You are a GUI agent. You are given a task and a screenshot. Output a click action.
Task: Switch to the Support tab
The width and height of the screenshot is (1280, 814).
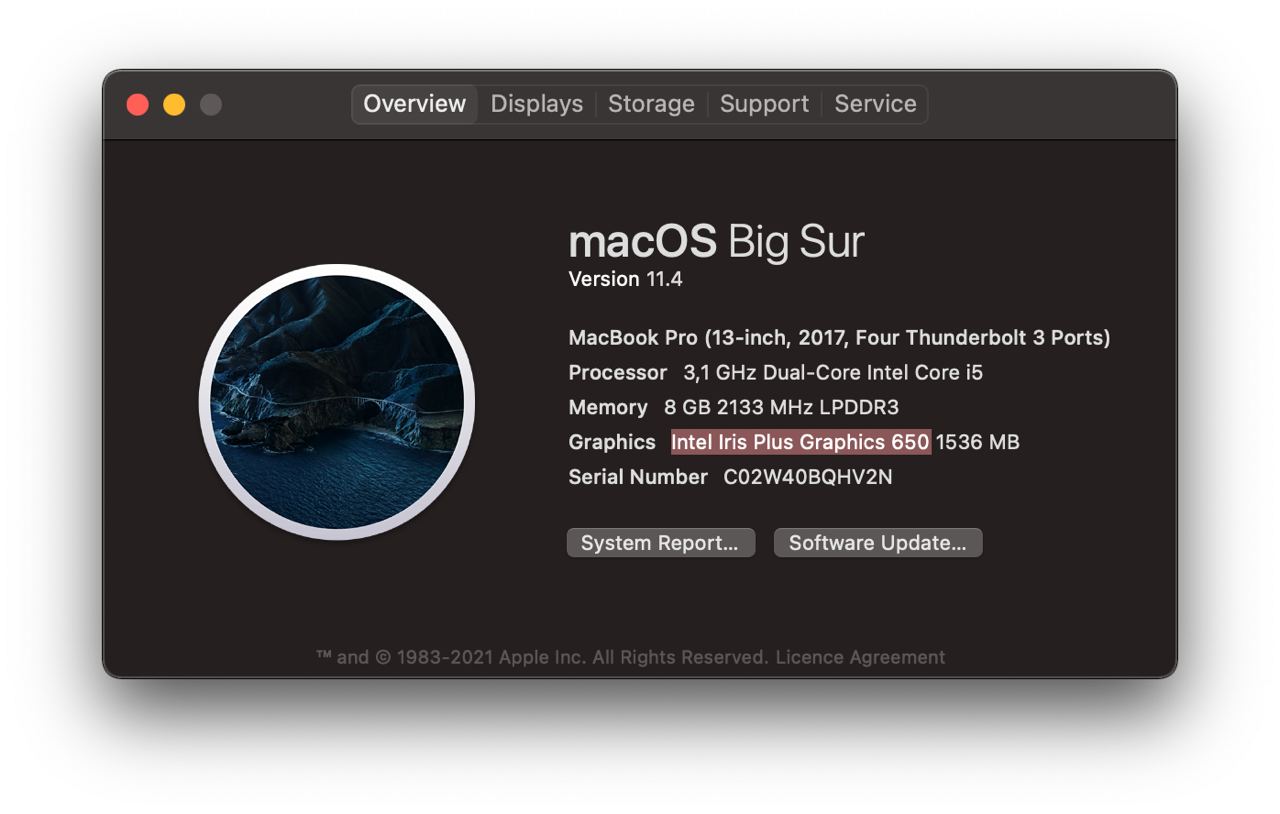tap(764, 104)
